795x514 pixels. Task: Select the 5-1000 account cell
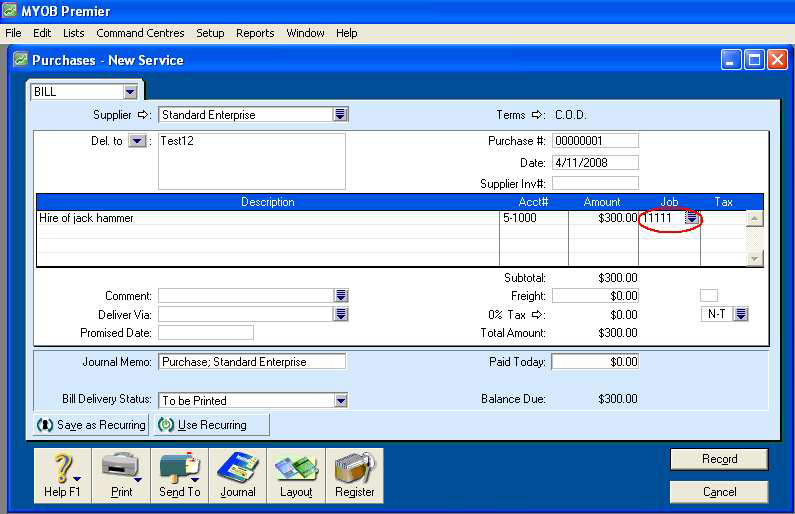click(x=534, y=218)
